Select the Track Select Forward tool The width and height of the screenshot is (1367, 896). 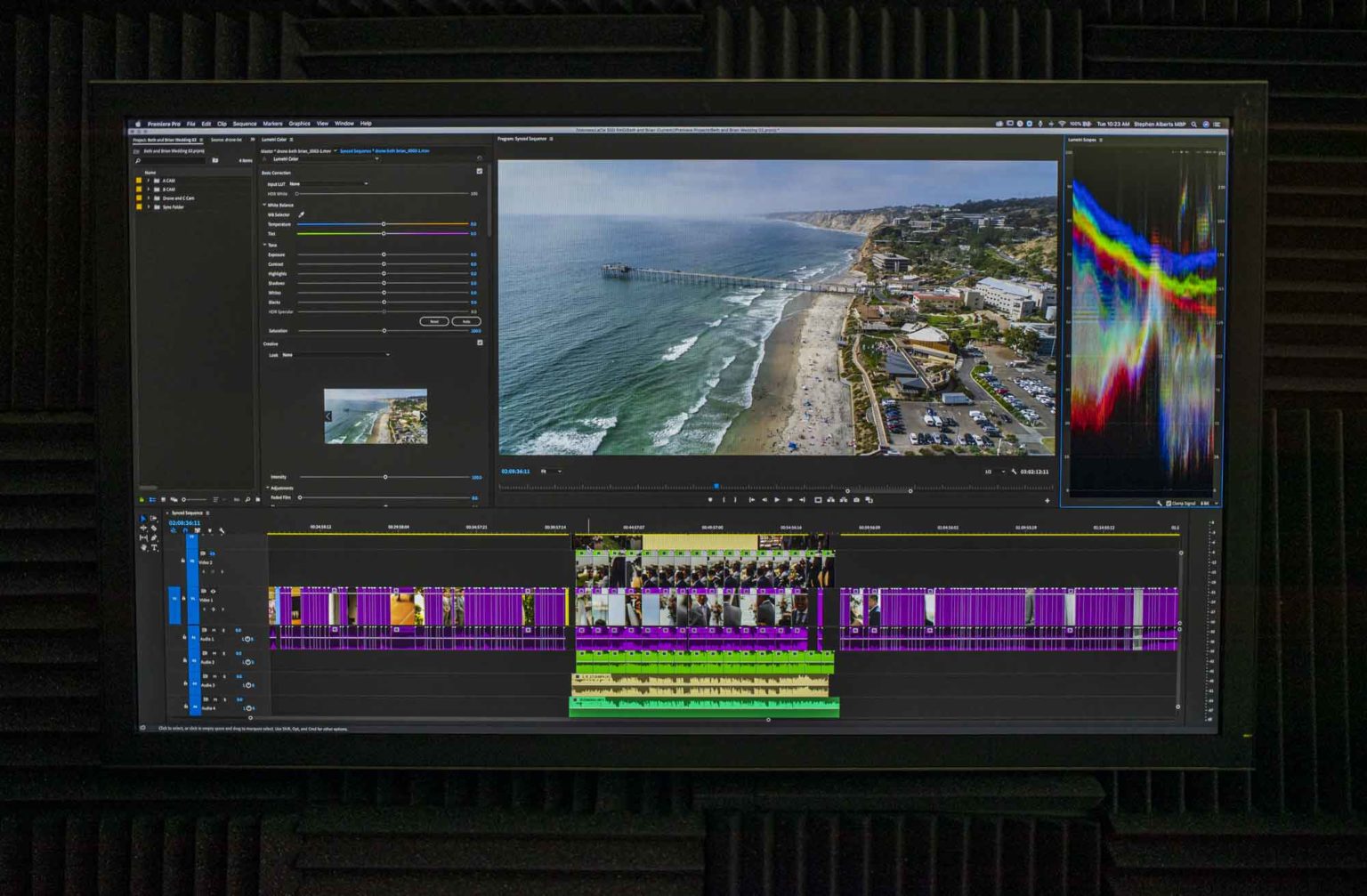(153, 518)
